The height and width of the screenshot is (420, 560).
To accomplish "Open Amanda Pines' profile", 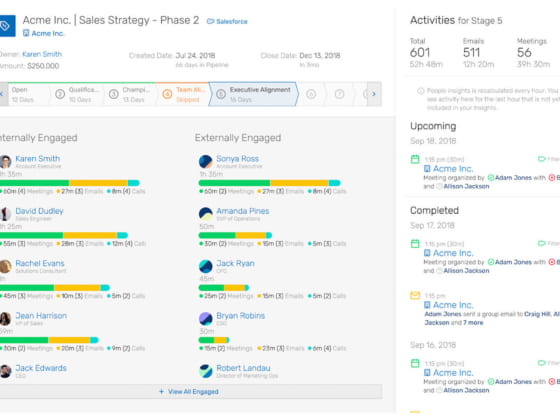I will pyautogui.click(x=242, y=211).
